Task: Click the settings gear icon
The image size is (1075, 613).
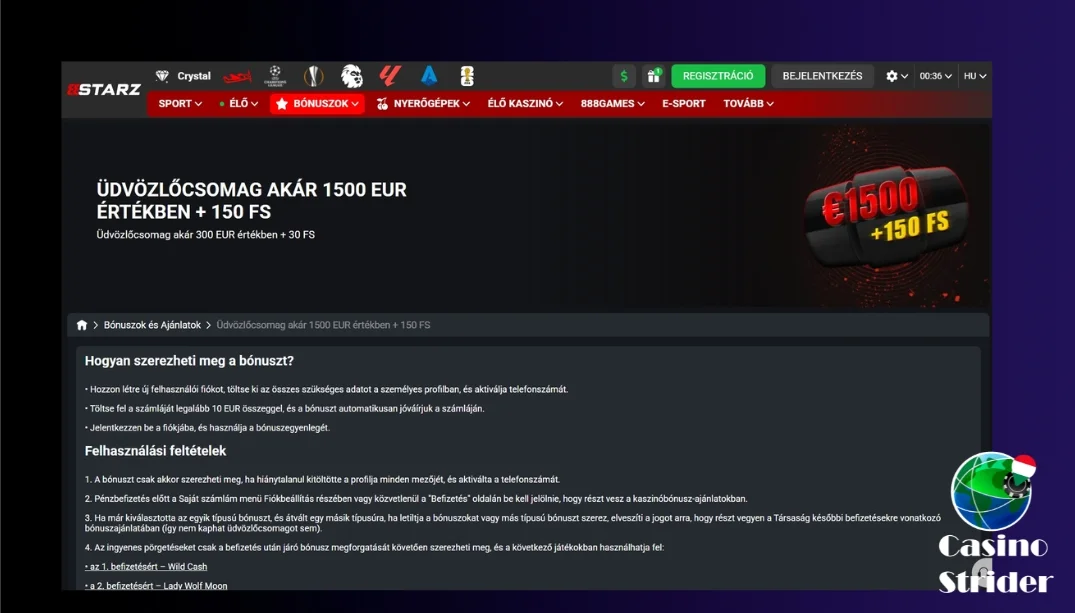Action: point(891,76)
